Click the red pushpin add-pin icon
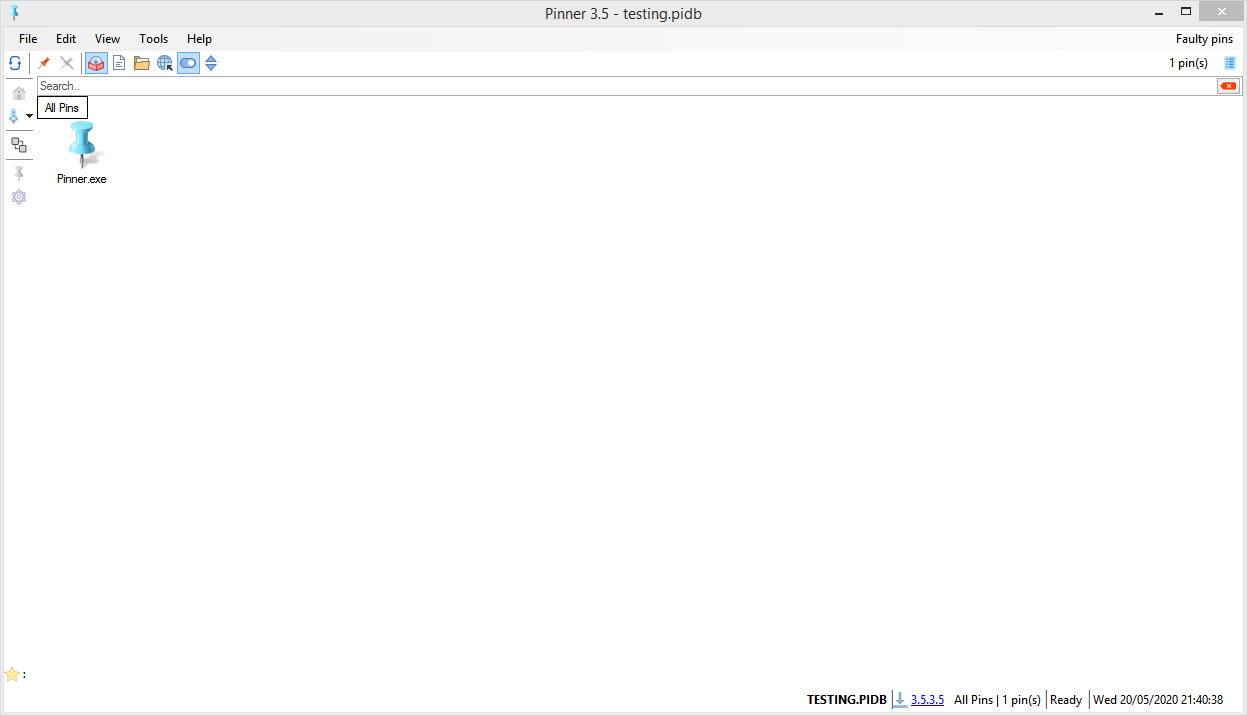Screen dimensions: 1247x716 [44, 63]
